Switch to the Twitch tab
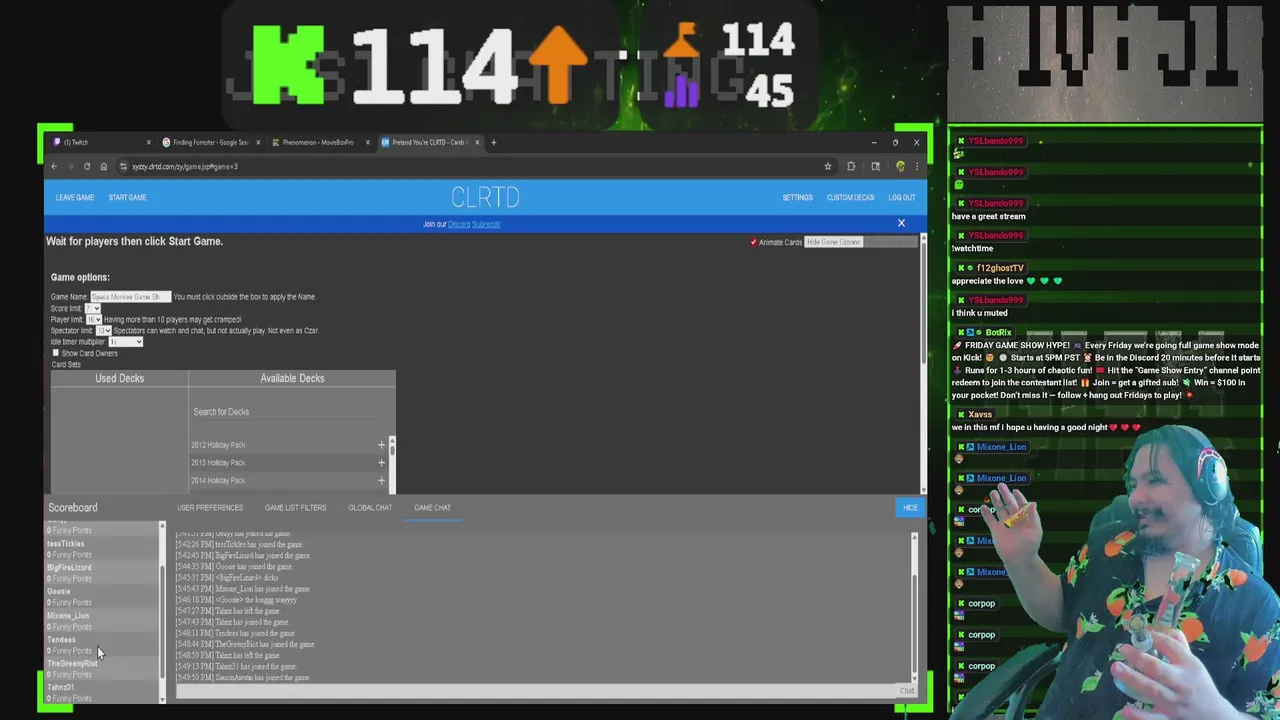 100,142
